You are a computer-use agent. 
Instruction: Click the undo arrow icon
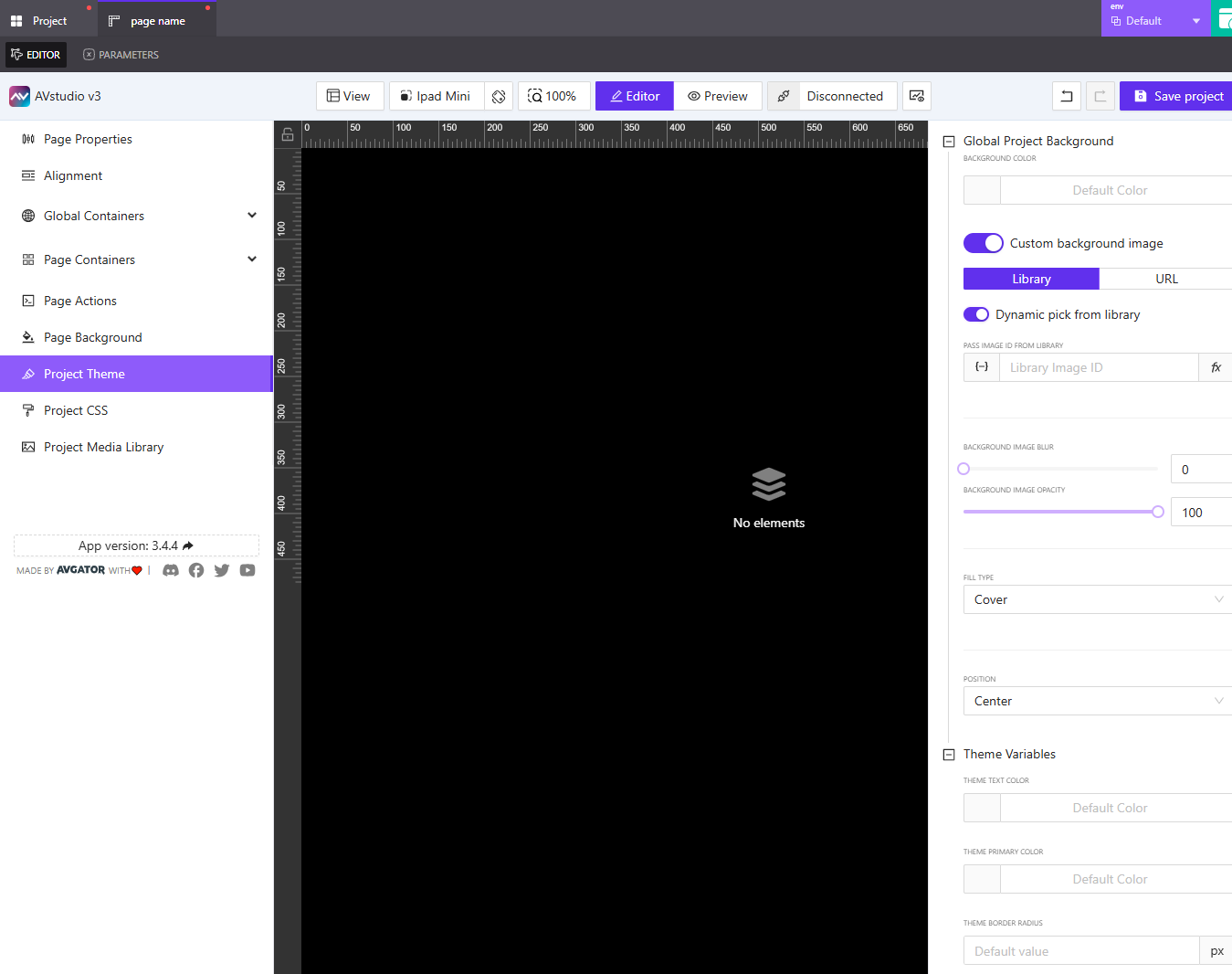pos(1066,96)
